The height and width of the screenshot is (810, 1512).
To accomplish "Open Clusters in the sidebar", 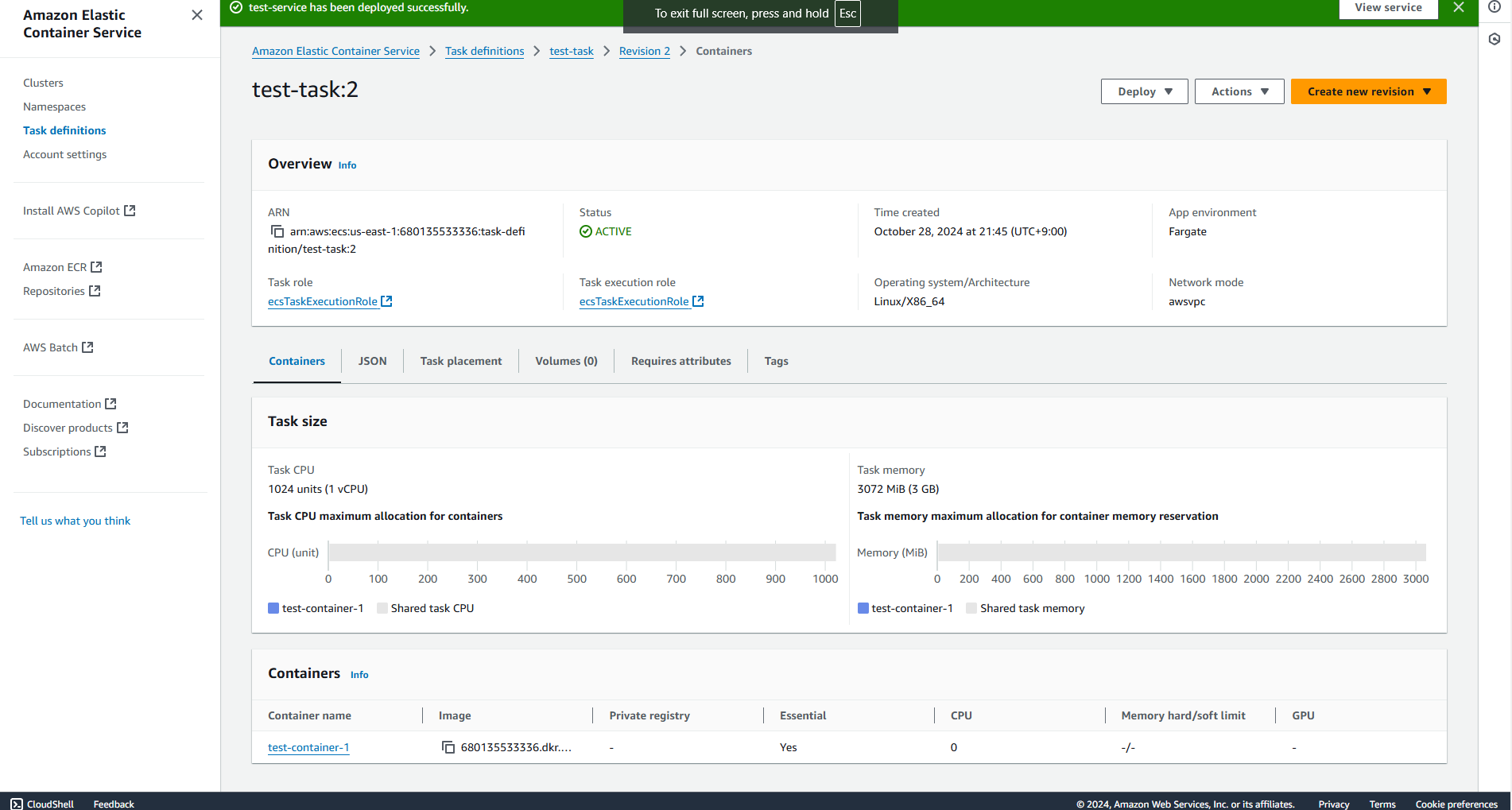I will [x=43, y=83].
